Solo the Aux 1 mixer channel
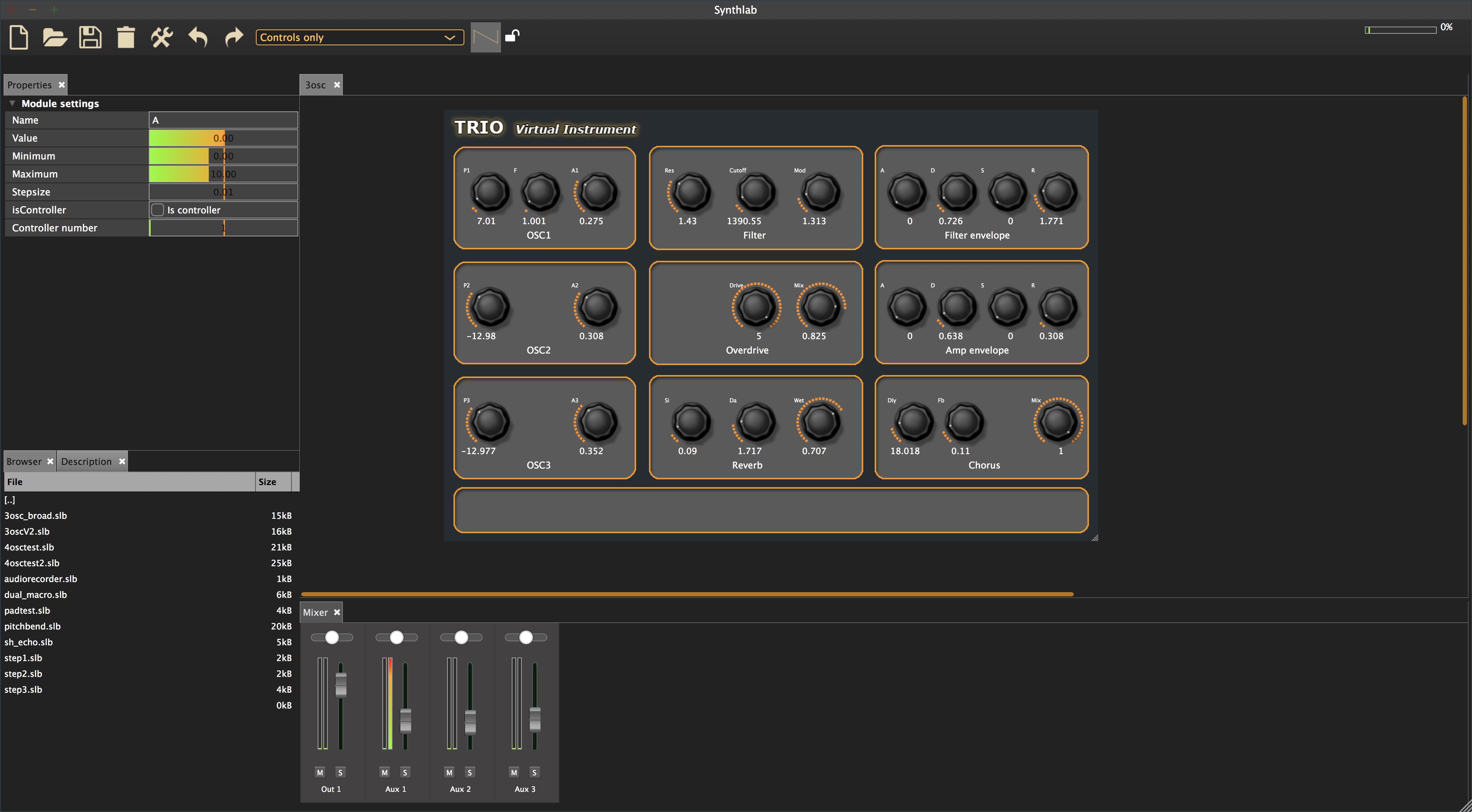The width and height of the screenshot is (1472, 812). click(x=405, y=772)
